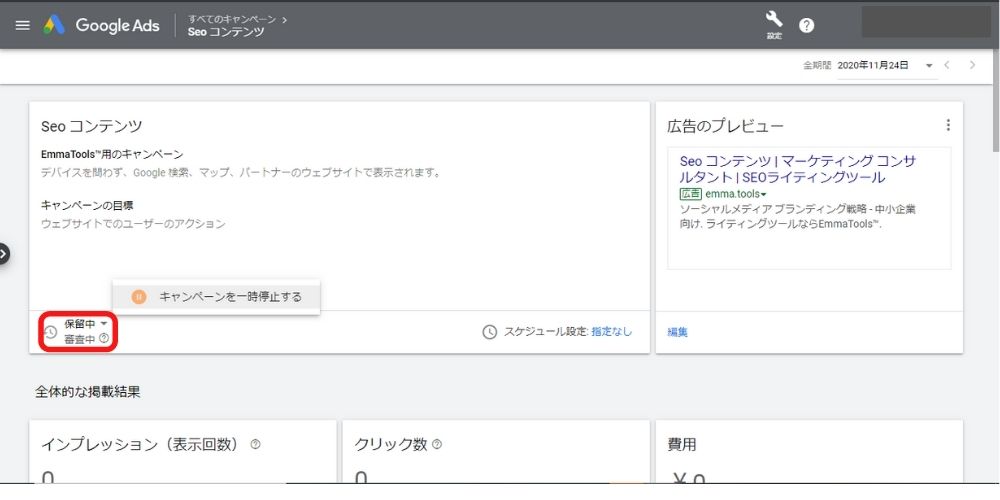Select キャンペーンを一時停止する menu option
The width and height of the screenshot is (1000, 500).
point(216,297)
